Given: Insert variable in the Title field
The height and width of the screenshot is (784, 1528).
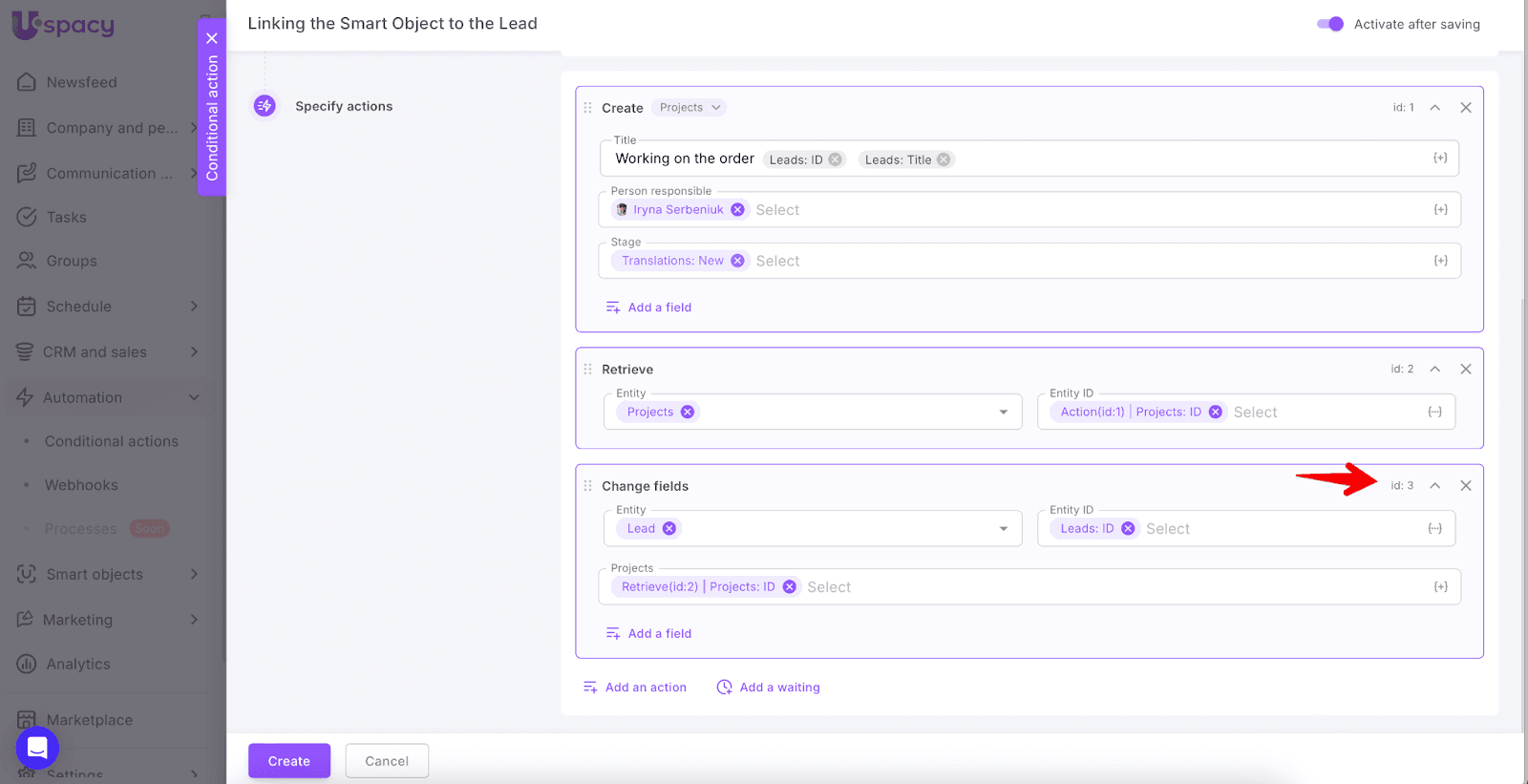Looking at the screenshot, I should pos(1439,159).
